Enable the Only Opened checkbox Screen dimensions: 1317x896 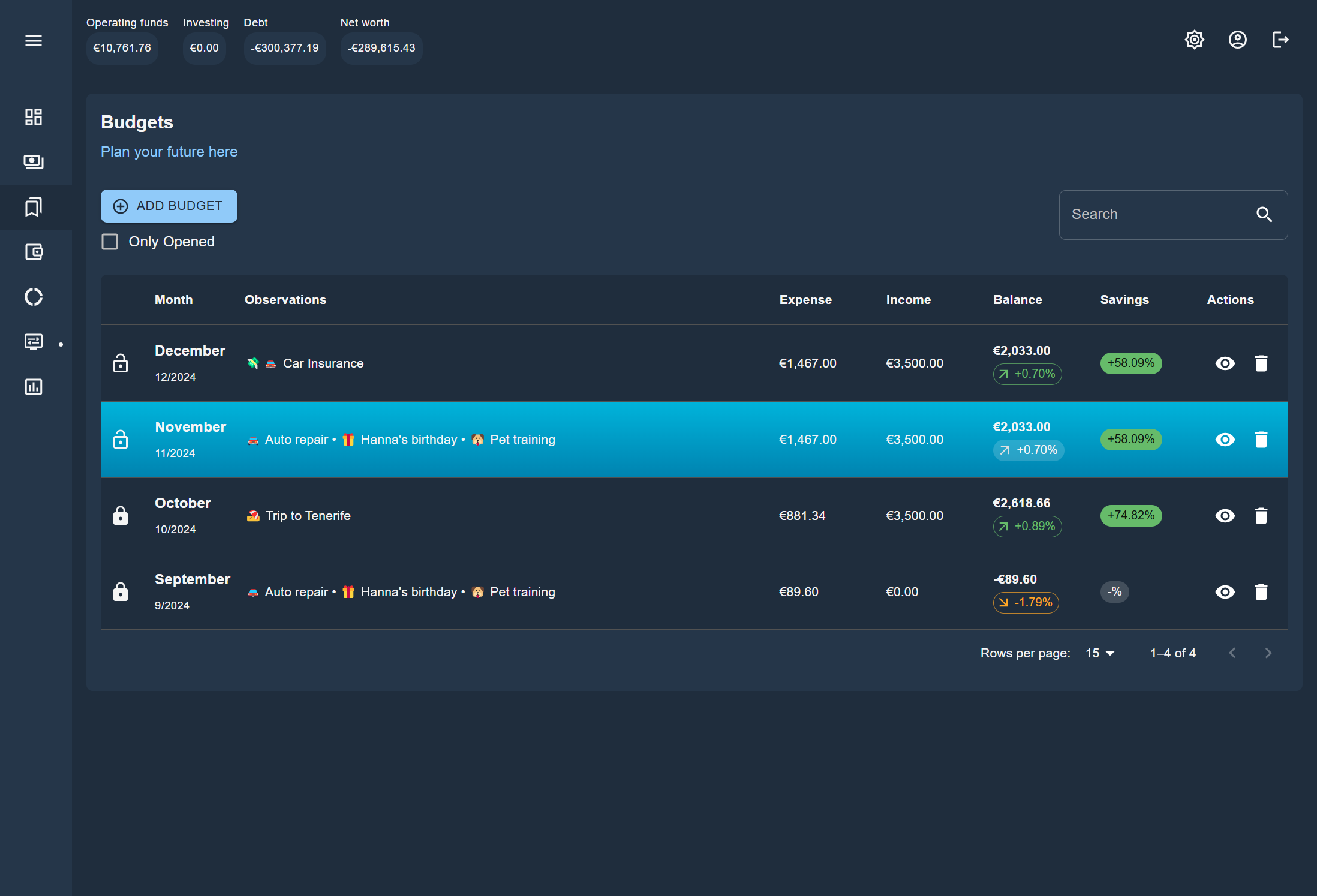click(110, 242)
